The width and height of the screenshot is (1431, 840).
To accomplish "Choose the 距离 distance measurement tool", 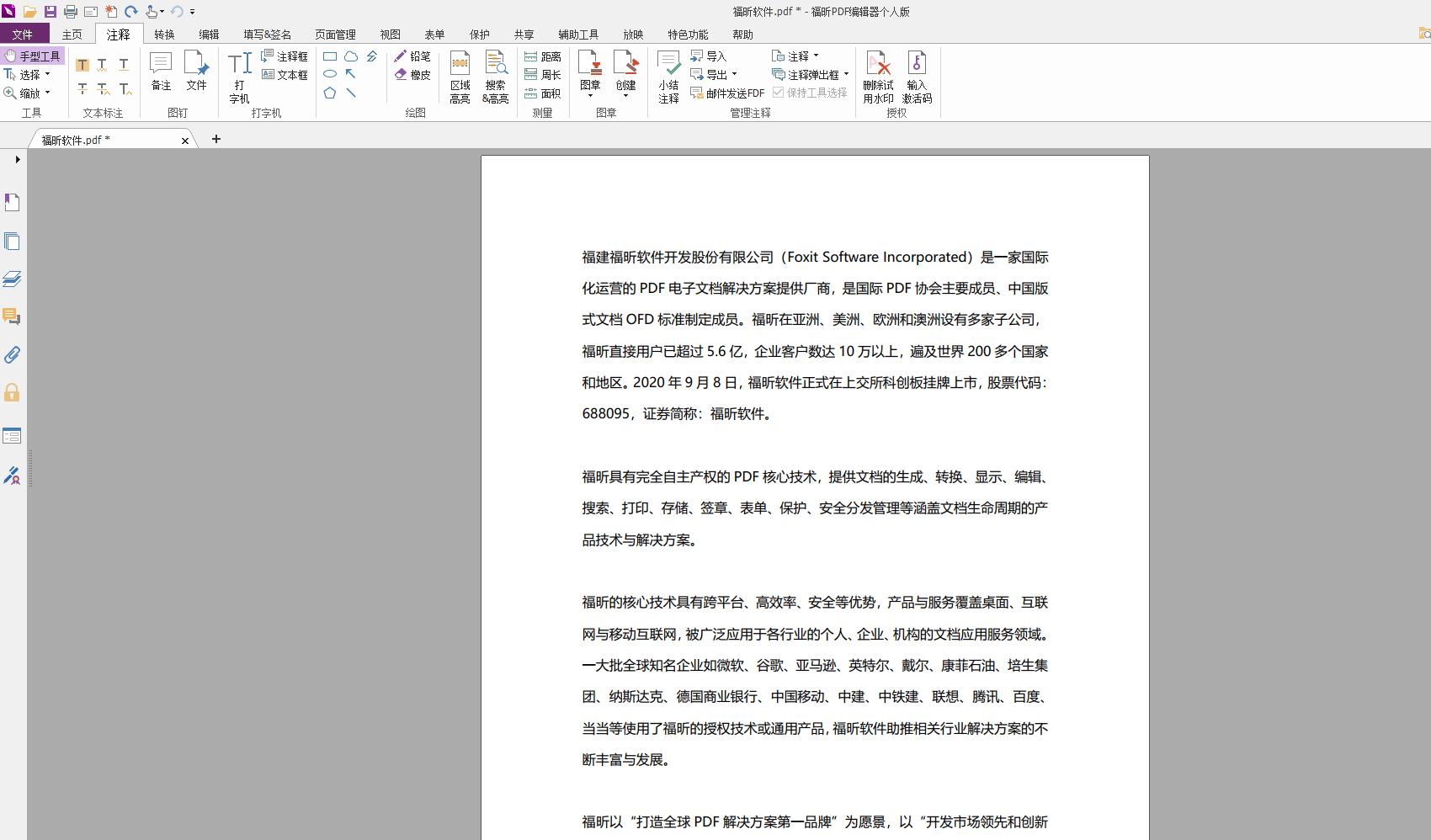I will [542, 56].
